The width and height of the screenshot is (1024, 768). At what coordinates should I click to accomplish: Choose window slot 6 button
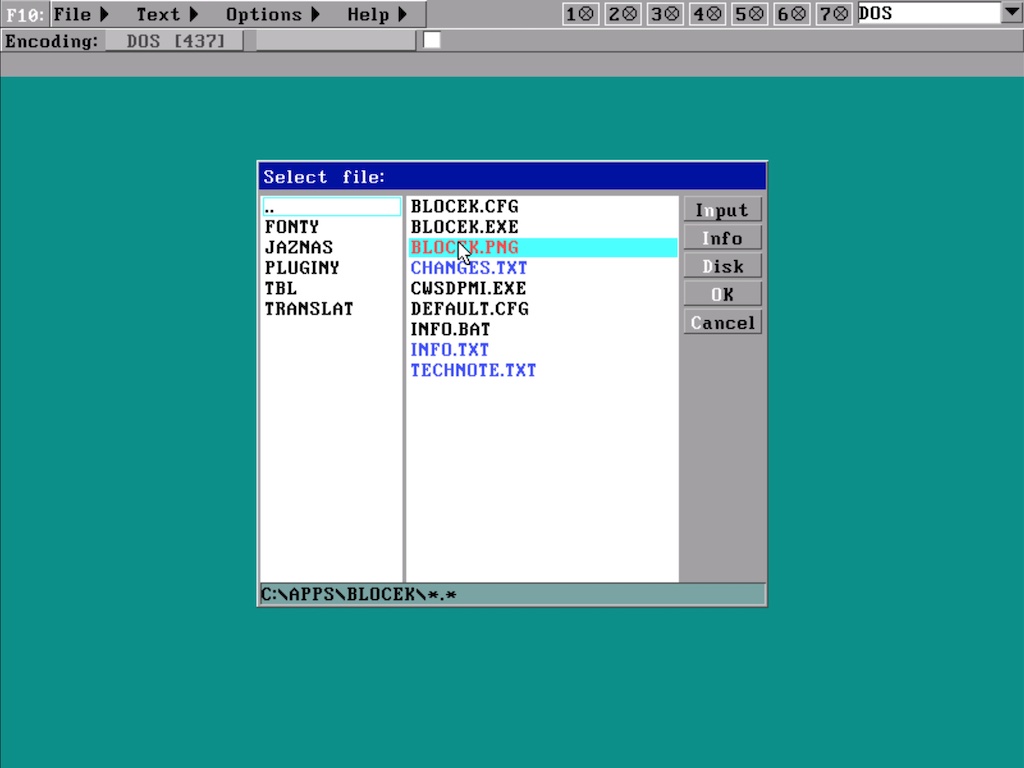pos(791,14)
